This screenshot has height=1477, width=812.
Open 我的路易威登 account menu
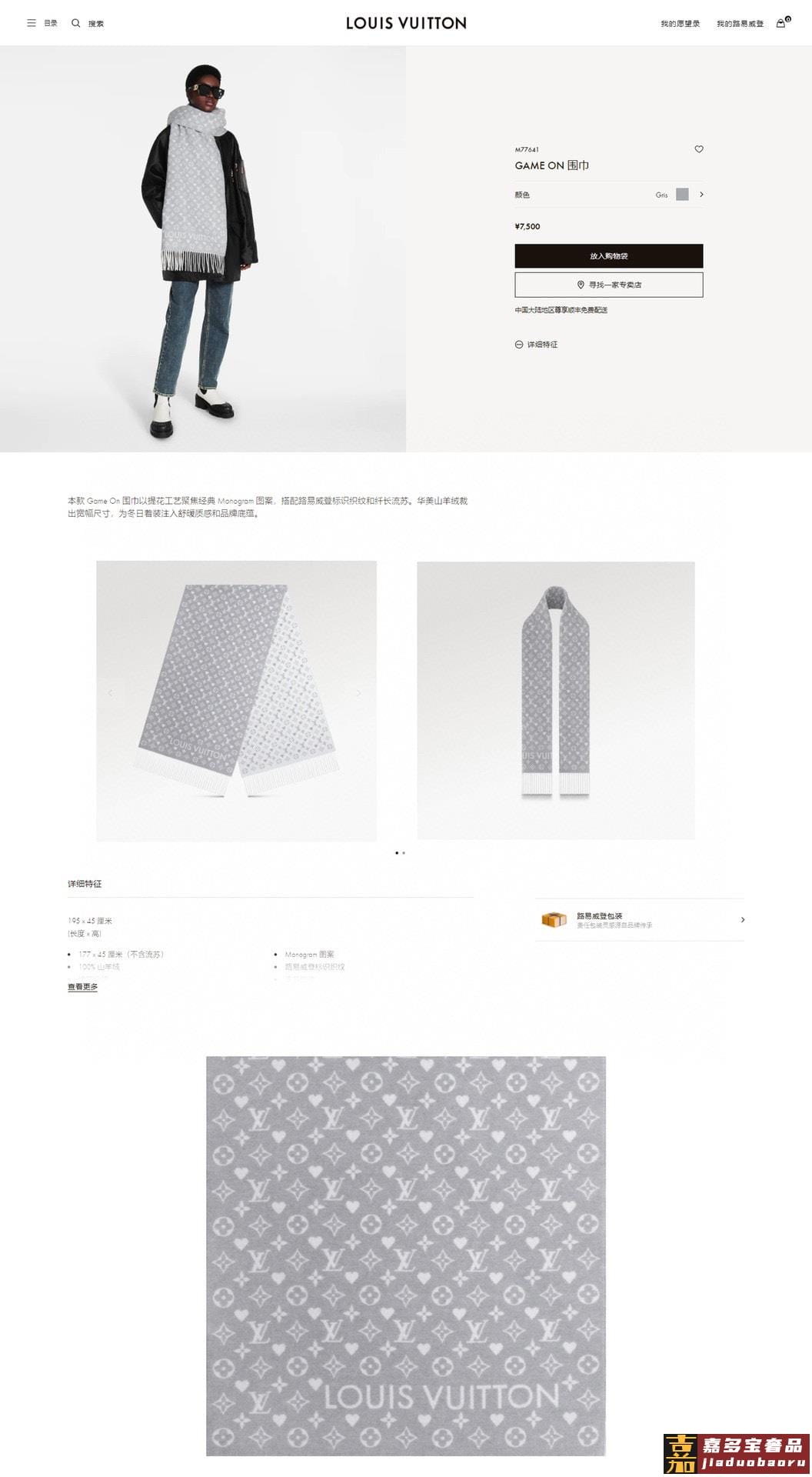tap(740, 24)
